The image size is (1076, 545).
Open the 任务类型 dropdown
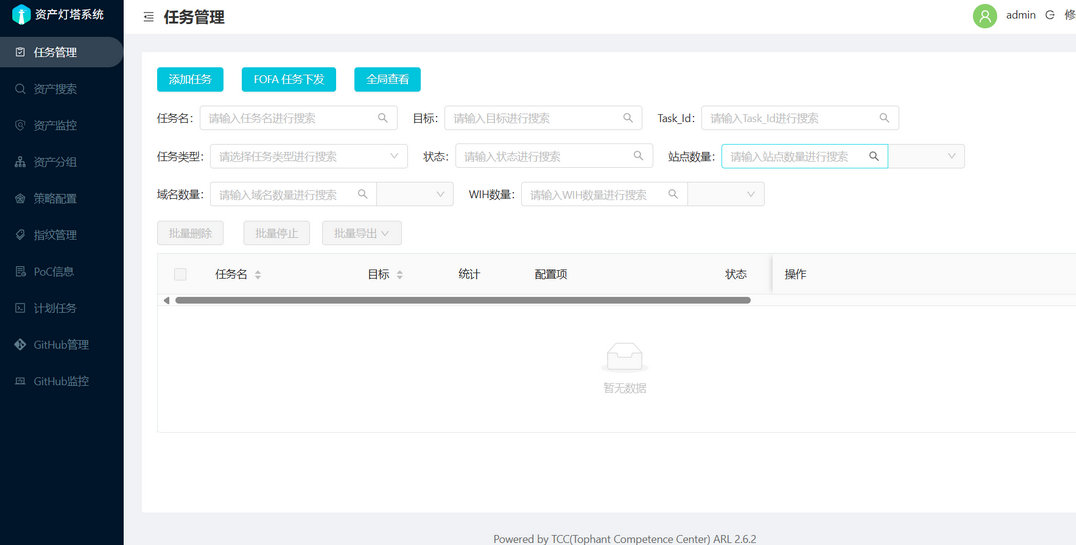pyautogui.click(x=309, y=156)
